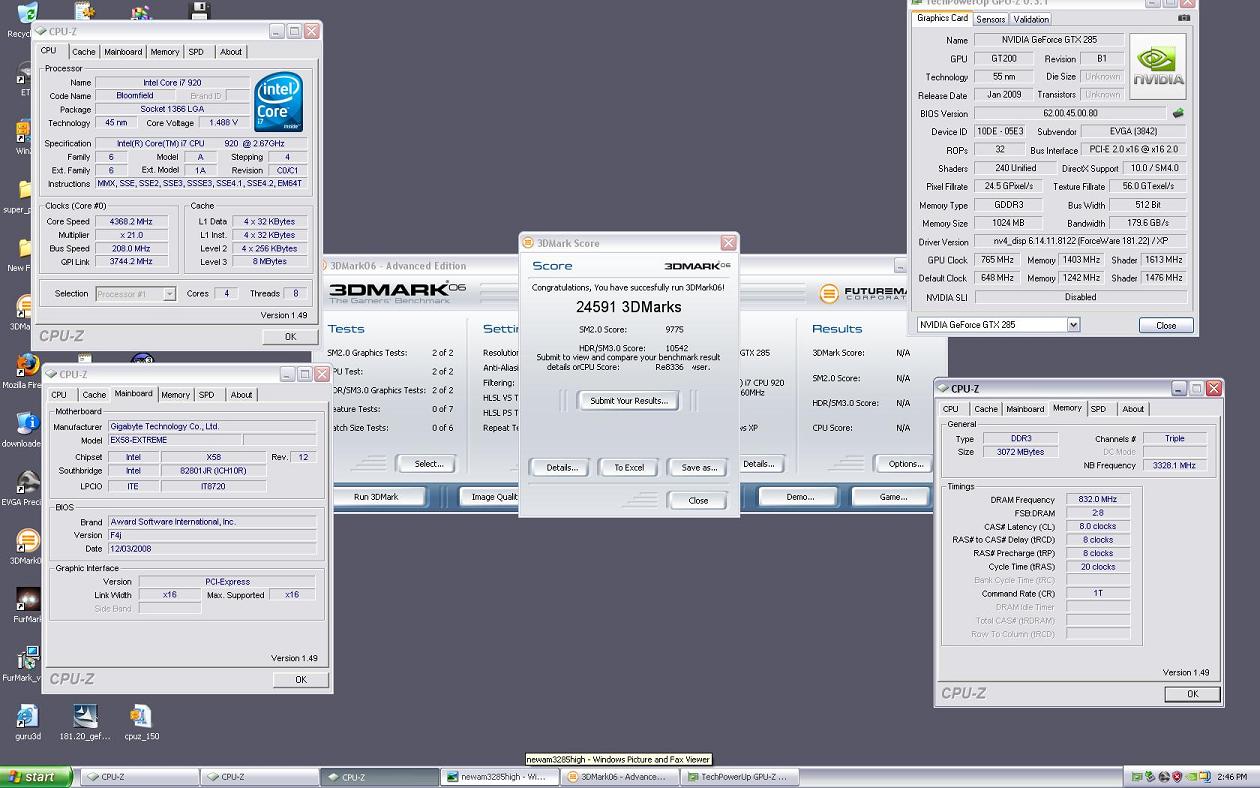Click the system tray clock
This screenshot has width=1260, height=788.
[x=1232, y=777]
